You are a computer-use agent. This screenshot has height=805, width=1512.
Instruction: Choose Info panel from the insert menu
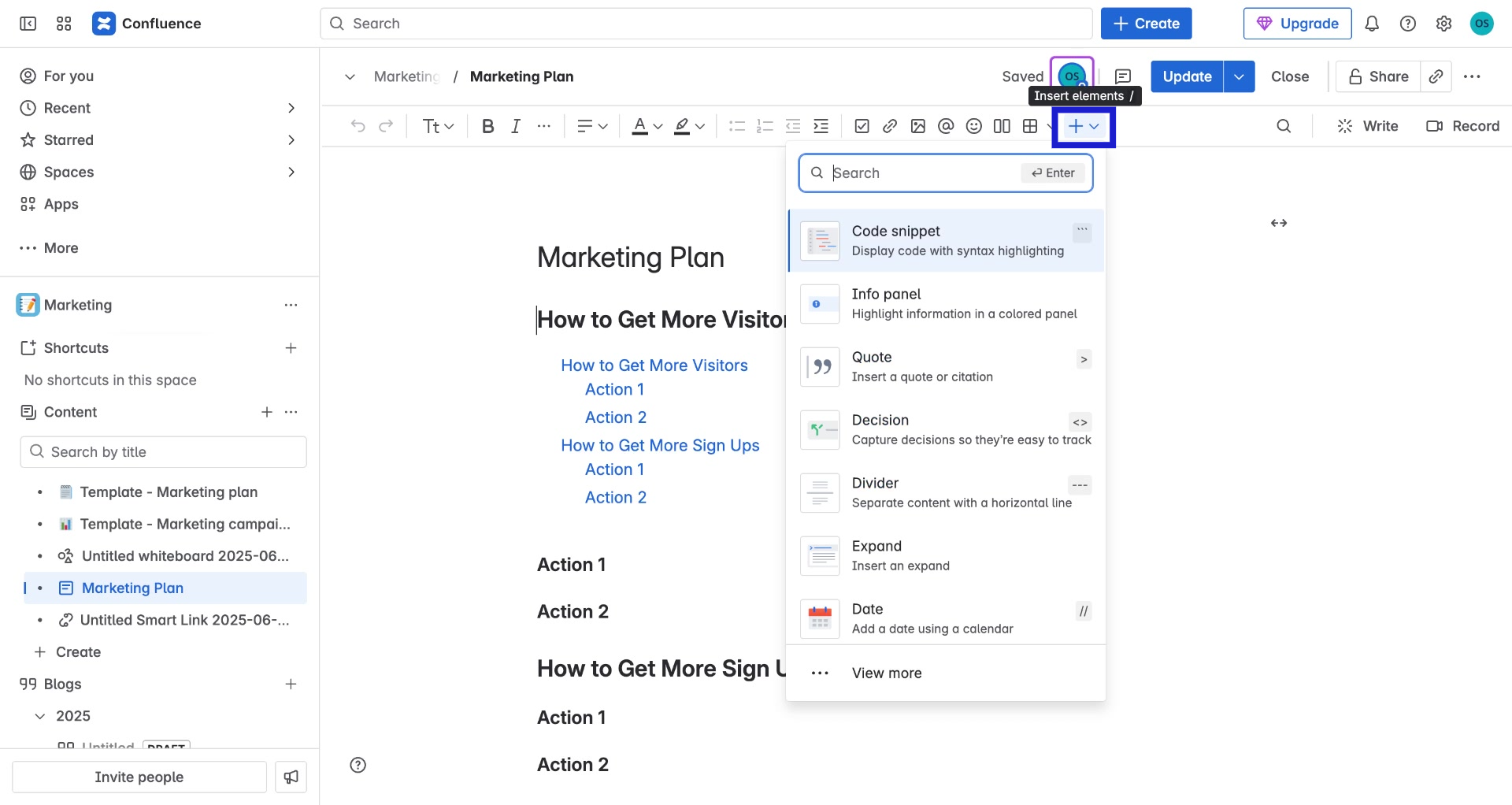tap(945, 303)
